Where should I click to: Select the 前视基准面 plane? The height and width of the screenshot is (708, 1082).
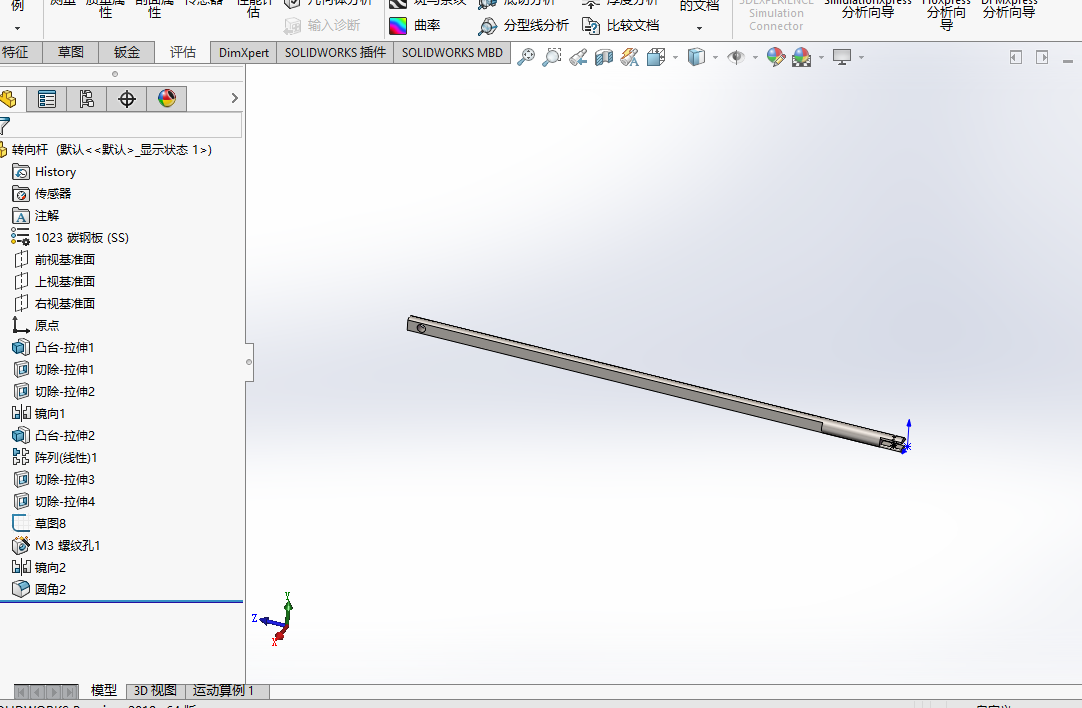coord(54,260)
